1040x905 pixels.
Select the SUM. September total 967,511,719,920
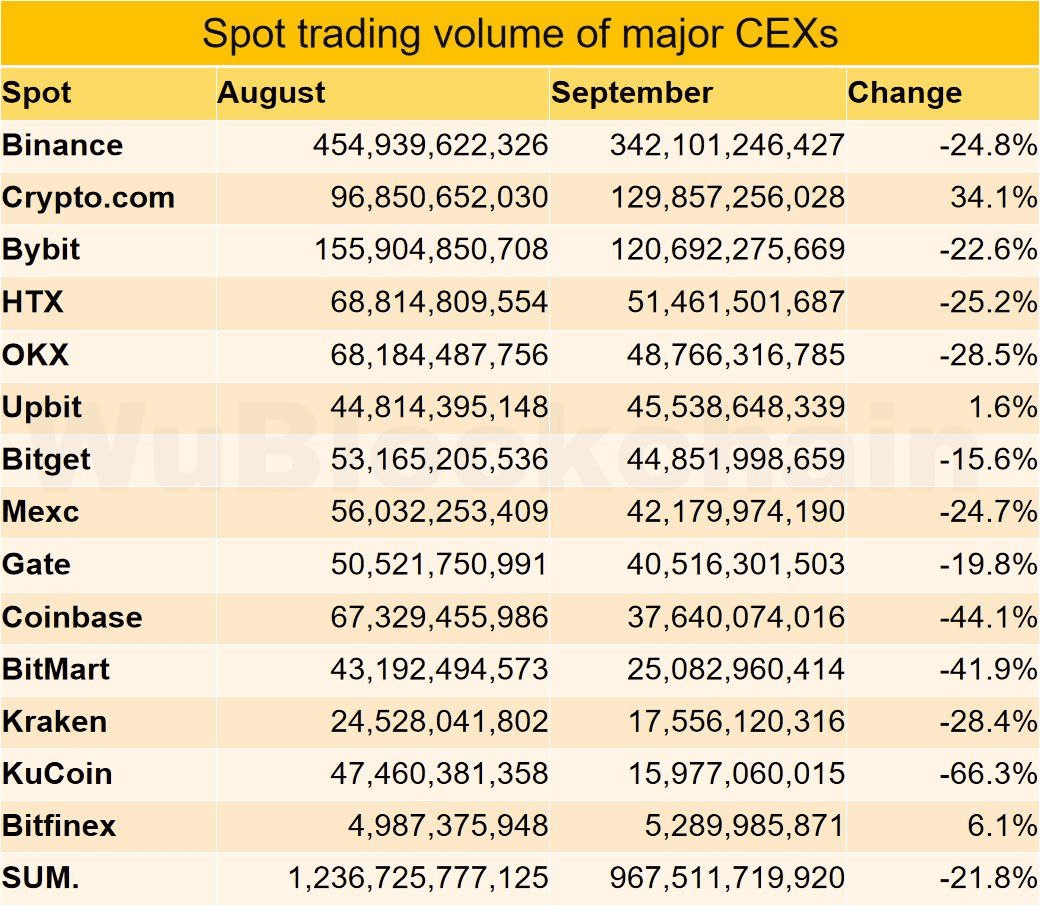coord(728,878)
